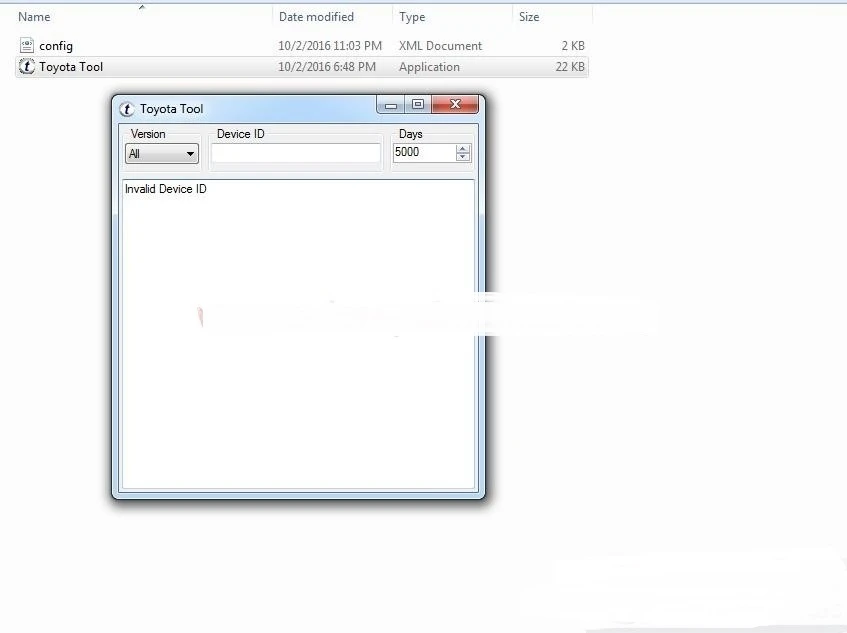Increase Days with the up spinner arrow

click(462, 149)
